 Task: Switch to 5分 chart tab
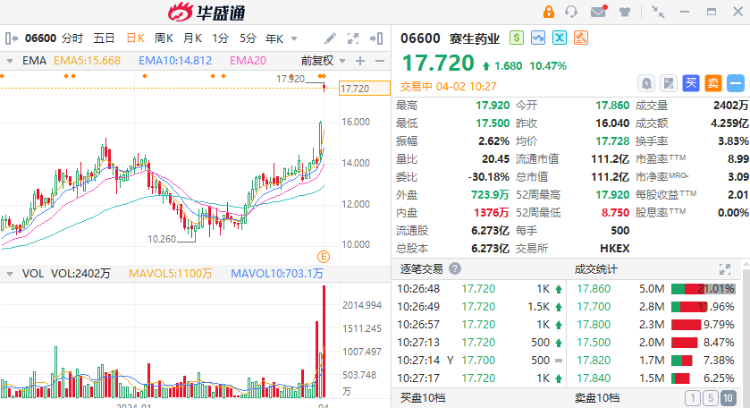248,38
